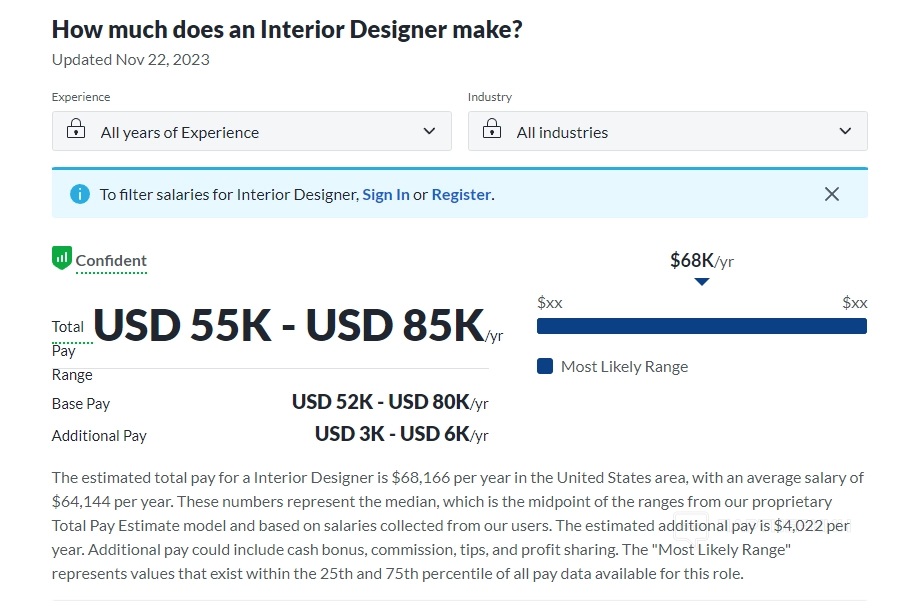Click the triangle marker below $68K/yr
This screenshot has width=902, height=601.
702,282
